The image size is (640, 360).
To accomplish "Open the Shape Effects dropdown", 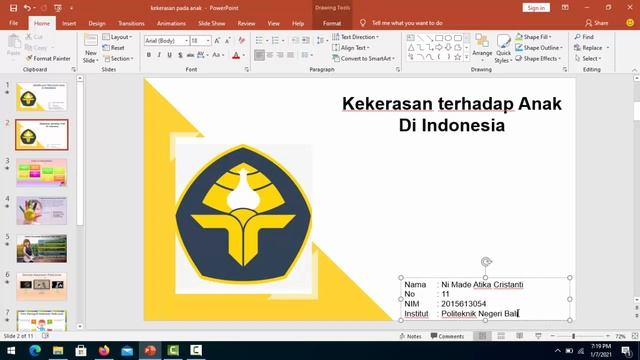I will pyautogui.click(x=538, y=58).
